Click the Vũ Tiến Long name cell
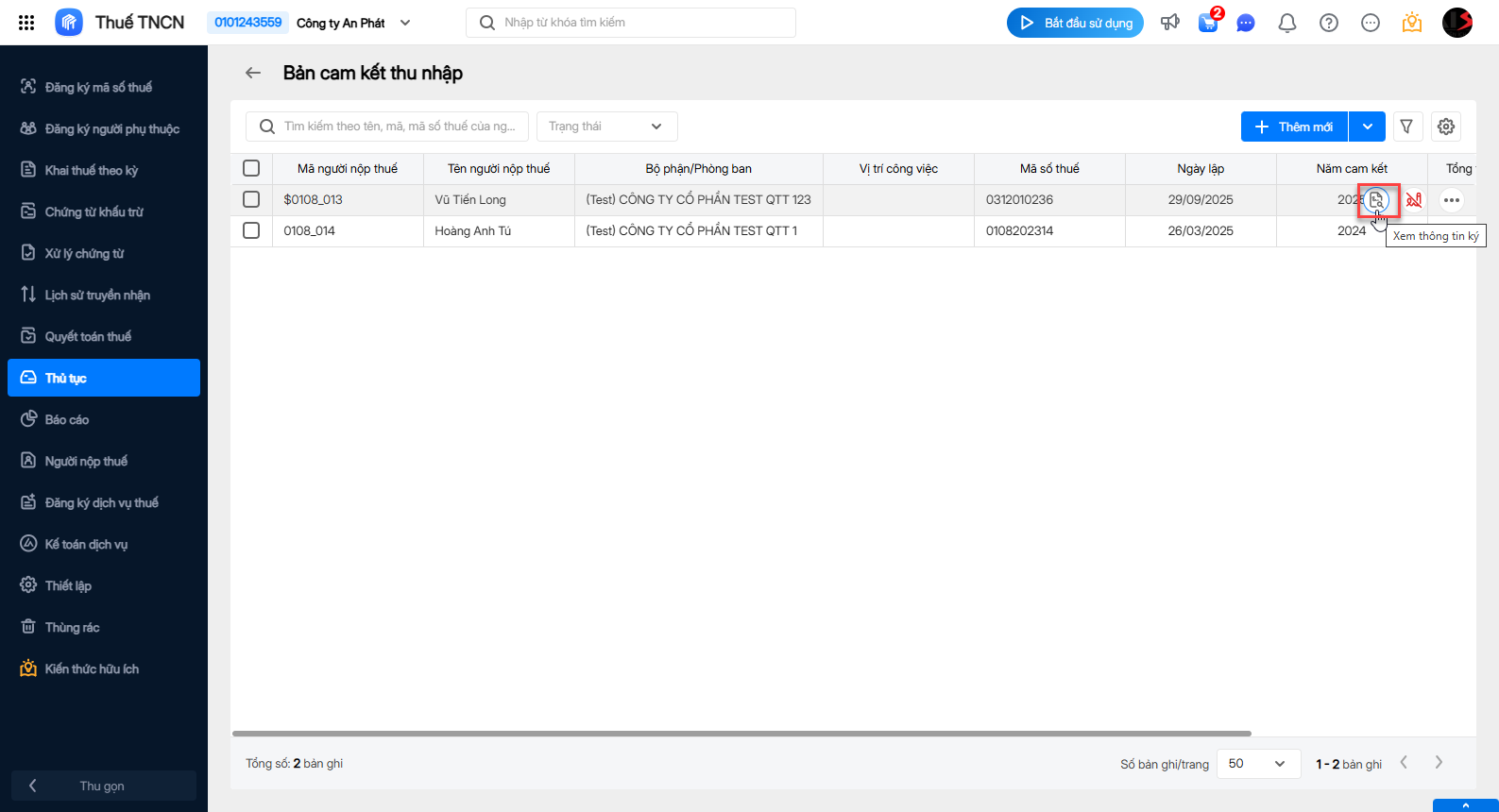Screen dimensions: 1499x812 [x=499, y=200]
